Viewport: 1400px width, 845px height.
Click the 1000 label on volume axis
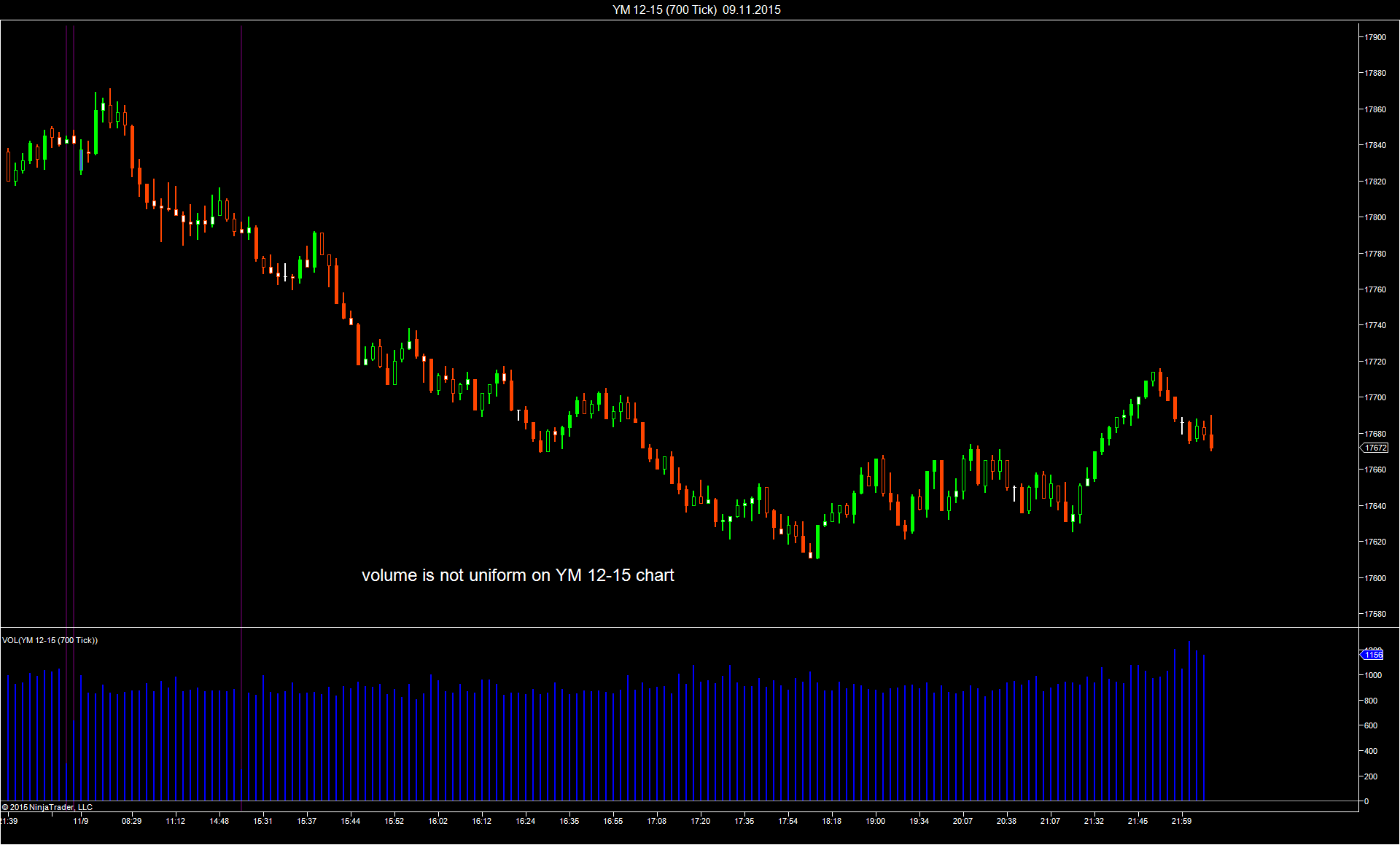pyautogui.click(x=1373, y=675)
